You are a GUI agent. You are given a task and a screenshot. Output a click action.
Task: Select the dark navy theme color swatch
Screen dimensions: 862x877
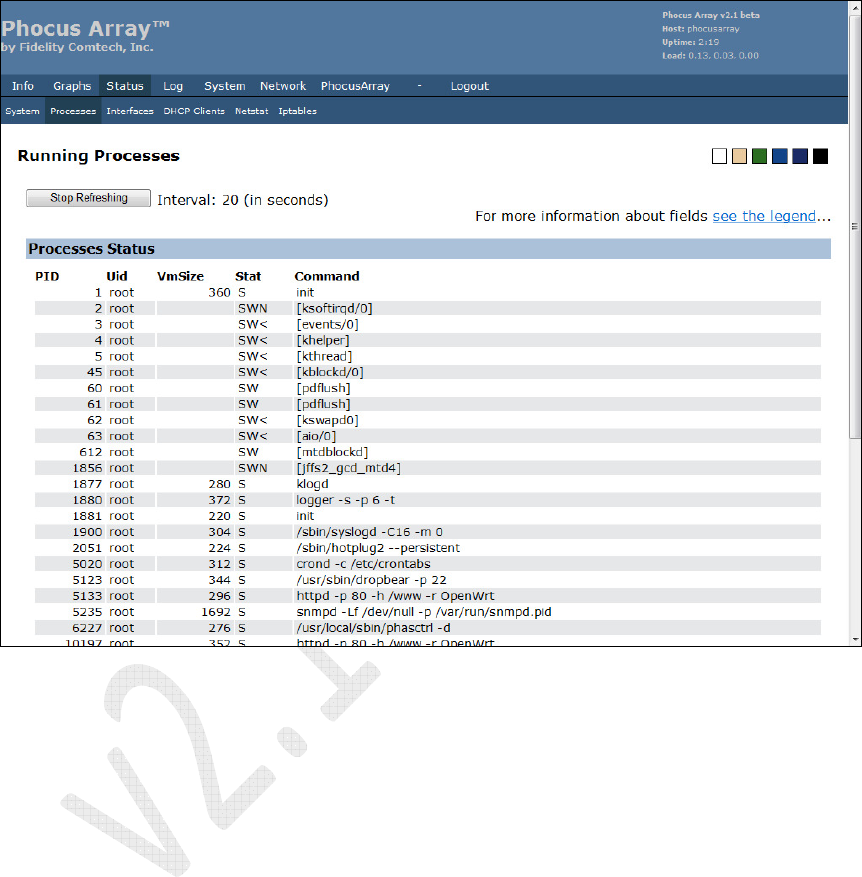800,156
